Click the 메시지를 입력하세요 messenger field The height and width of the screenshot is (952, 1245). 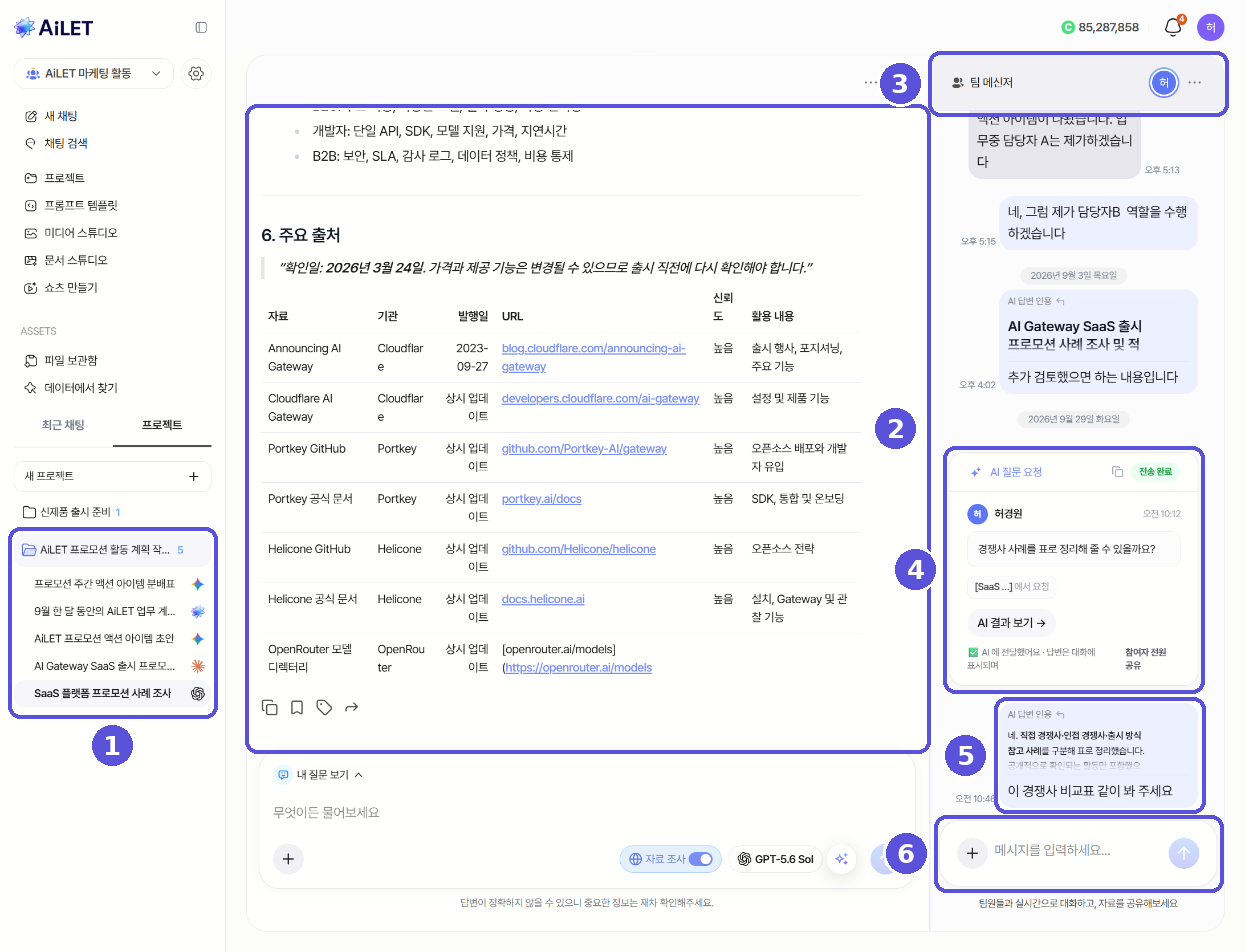pos(1076,852)
